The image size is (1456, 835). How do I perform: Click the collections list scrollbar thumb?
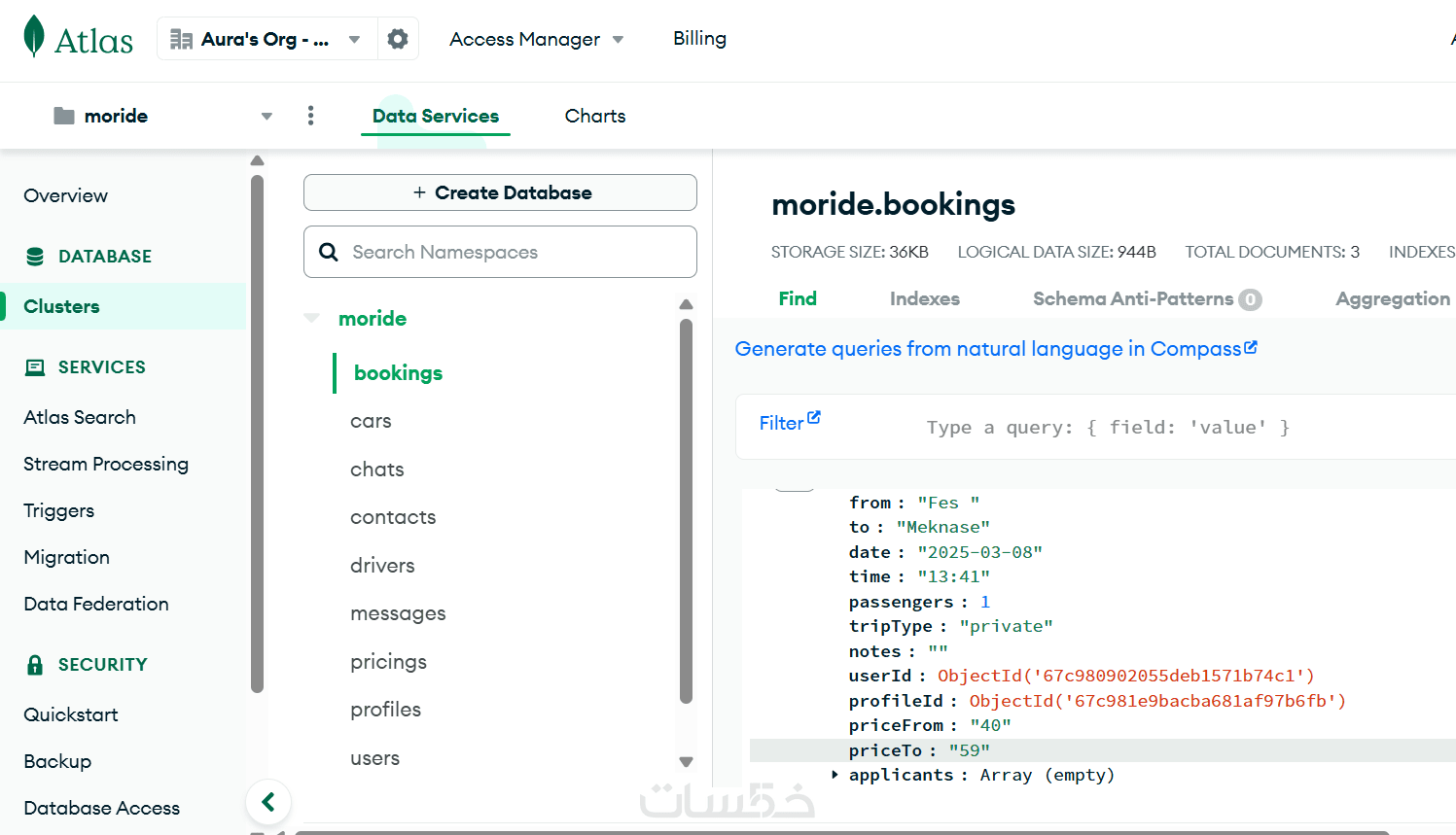(686, 511)
